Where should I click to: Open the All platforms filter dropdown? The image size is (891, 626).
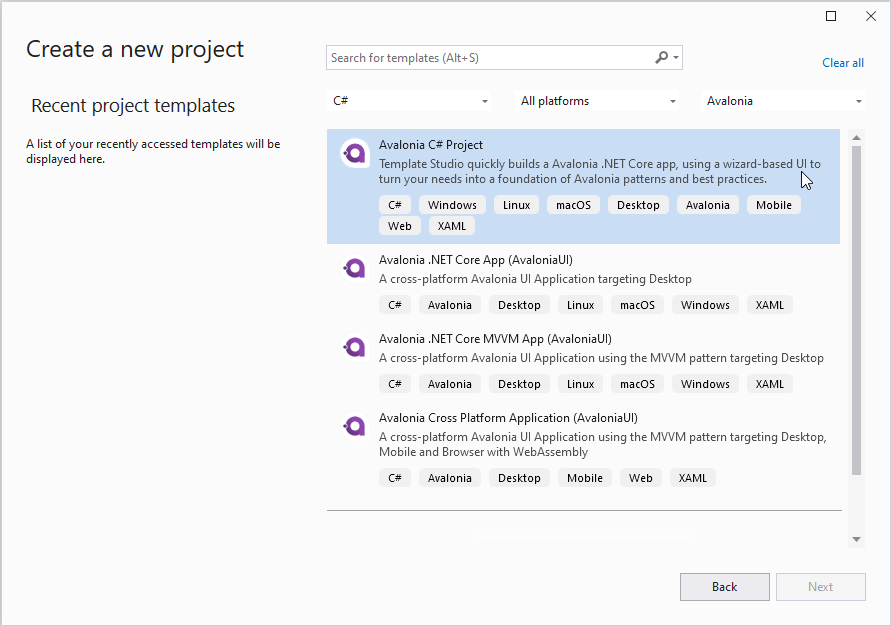[x=598, y=101]
